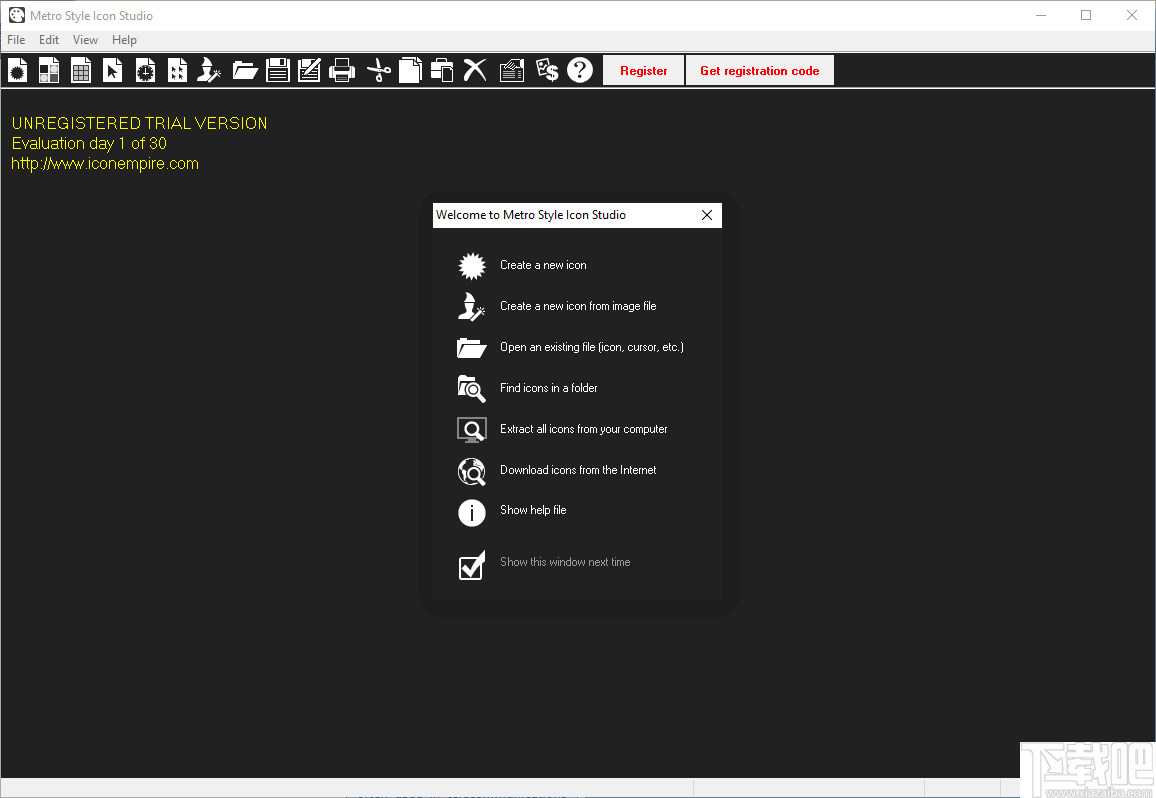1156x798 pixels.
Task: Select Show help file
Action: (533, 510)
